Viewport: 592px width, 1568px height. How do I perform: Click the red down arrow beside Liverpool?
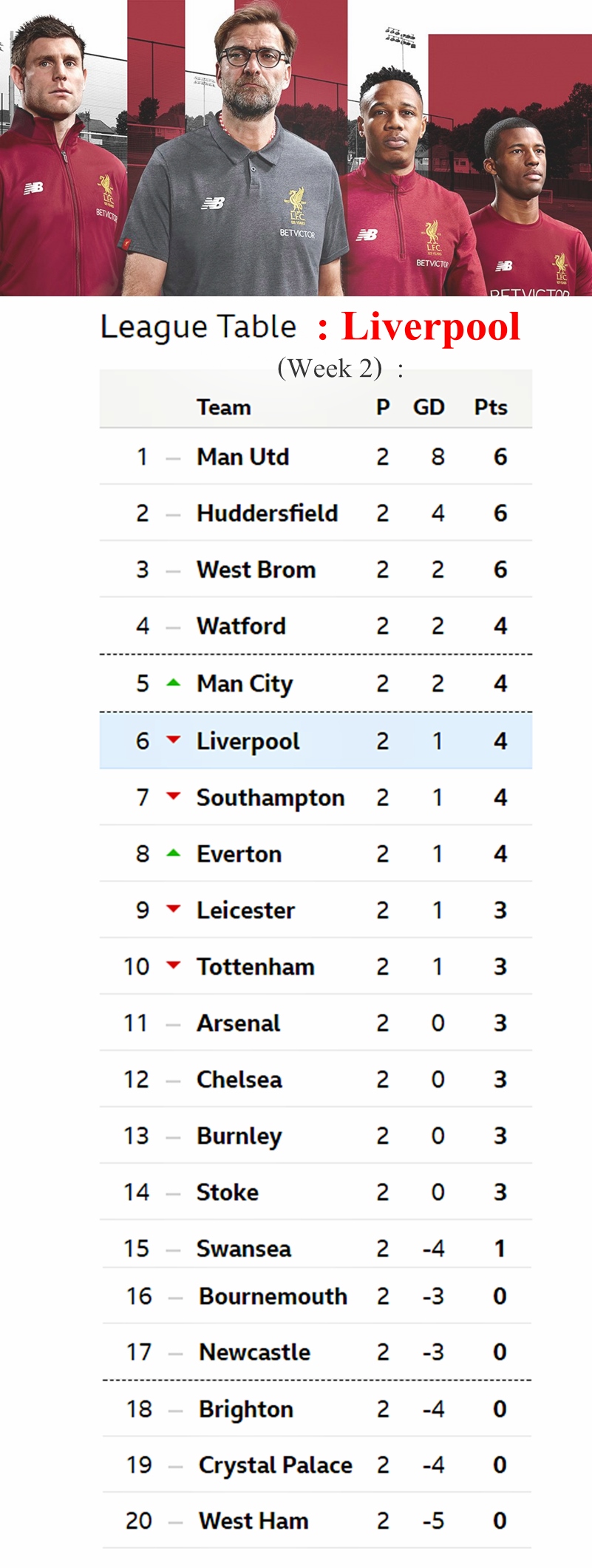[174, 740]
